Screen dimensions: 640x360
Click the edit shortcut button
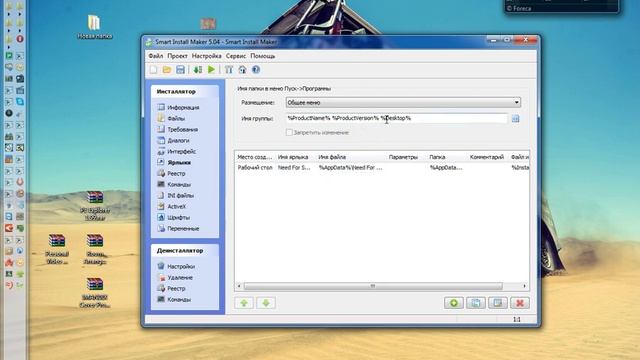498,303
